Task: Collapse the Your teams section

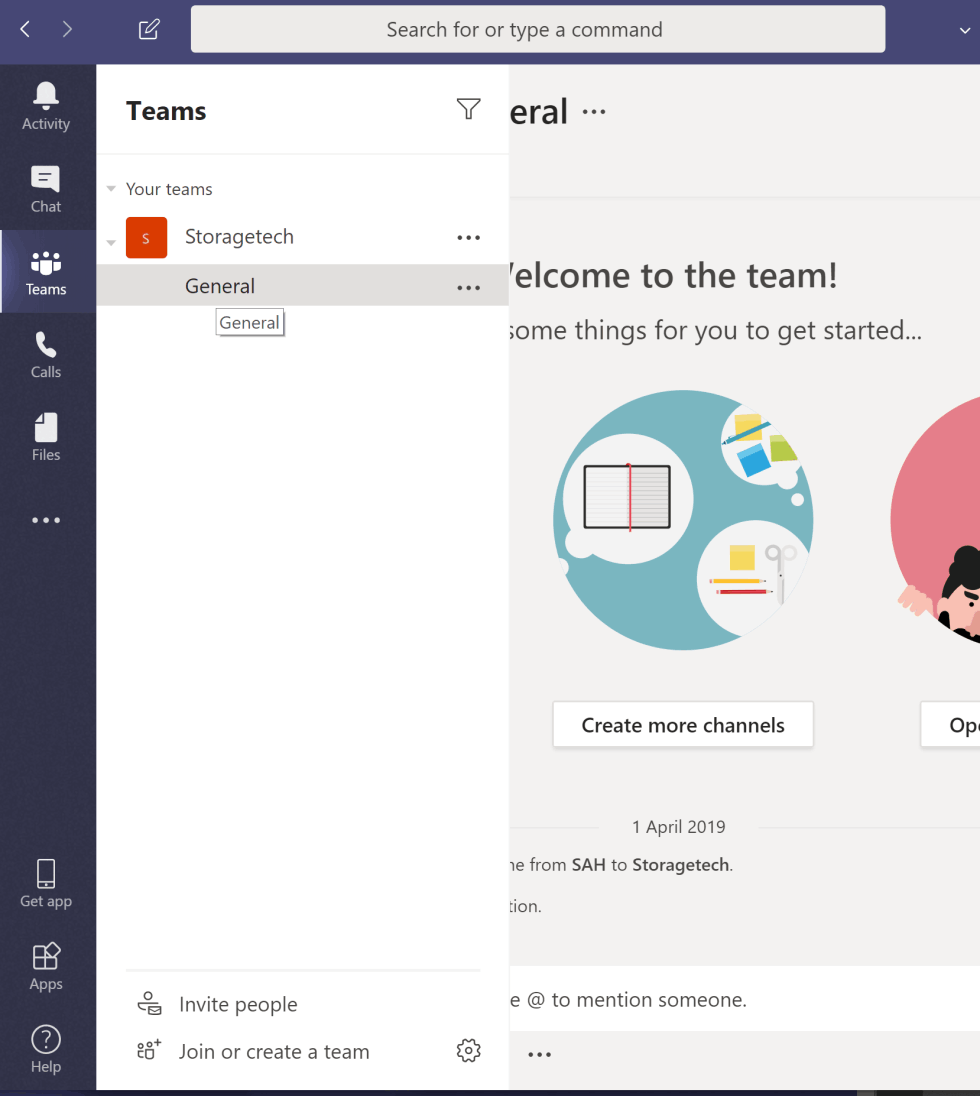Action: (111, 189)
